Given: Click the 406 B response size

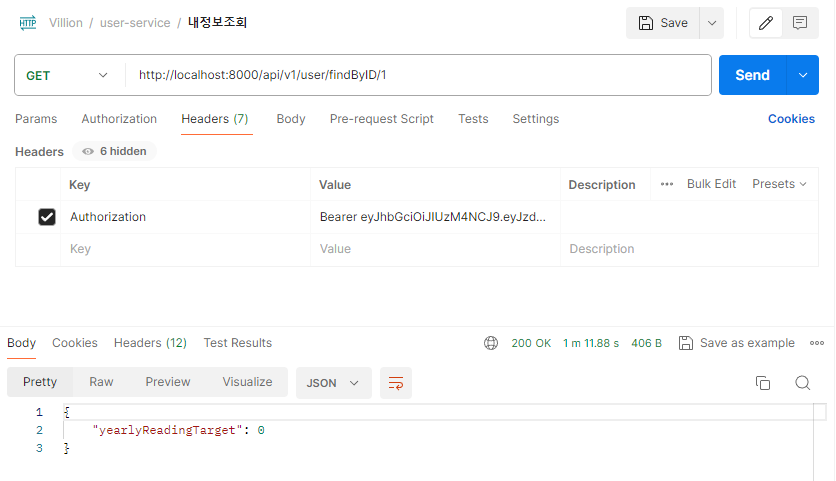Looking at the screenshot, I should tap(646, 343).
